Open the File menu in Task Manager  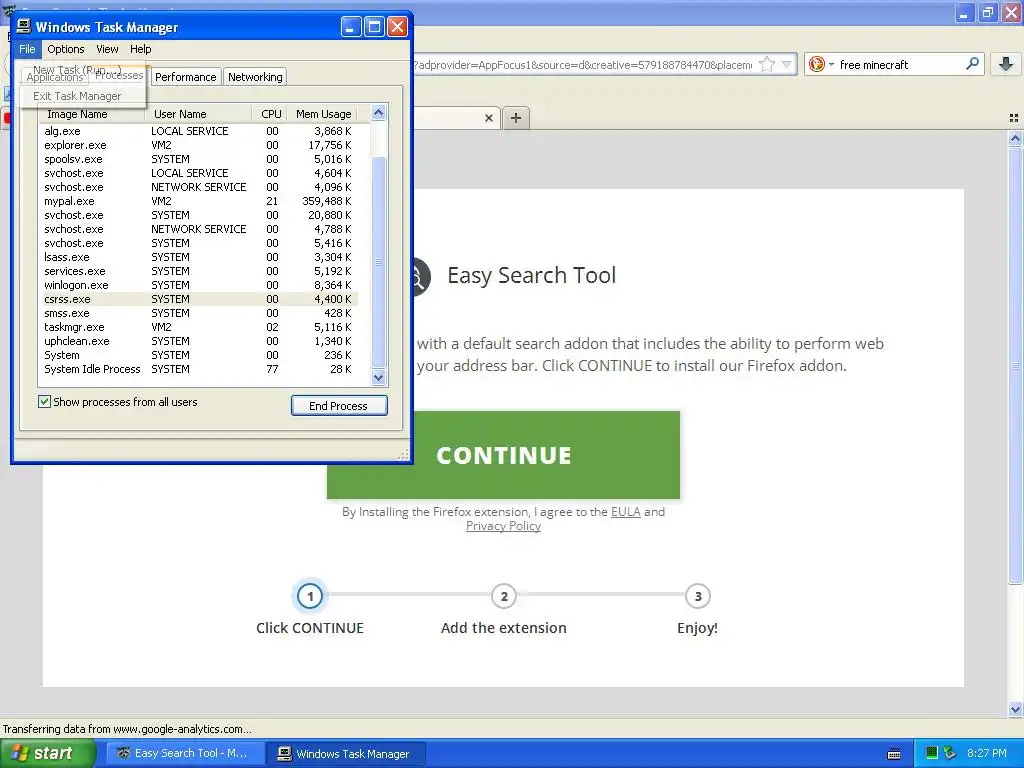27,49
